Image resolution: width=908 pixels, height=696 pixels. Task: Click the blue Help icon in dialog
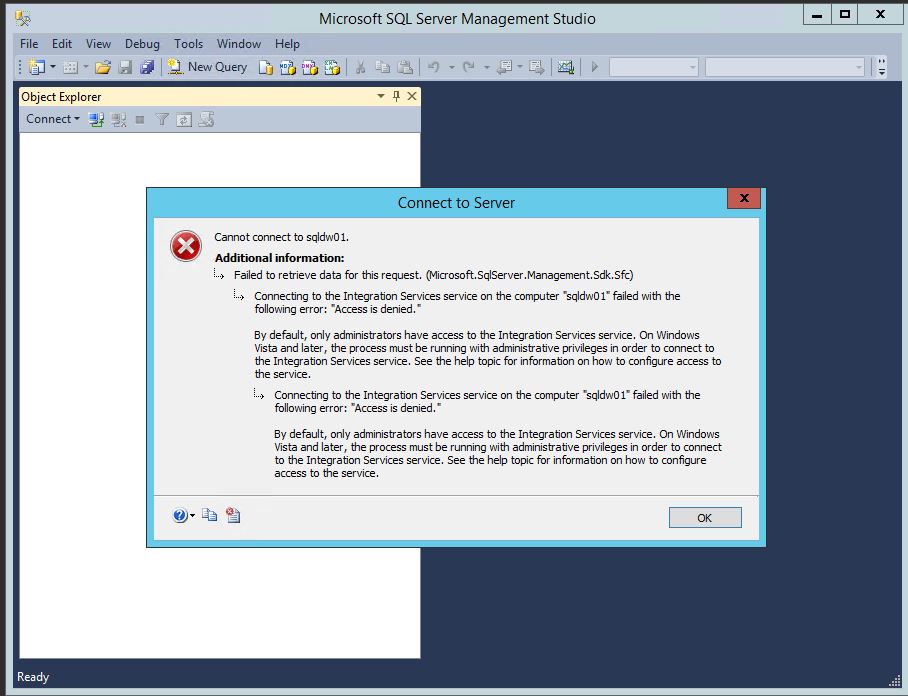(180, 515)
